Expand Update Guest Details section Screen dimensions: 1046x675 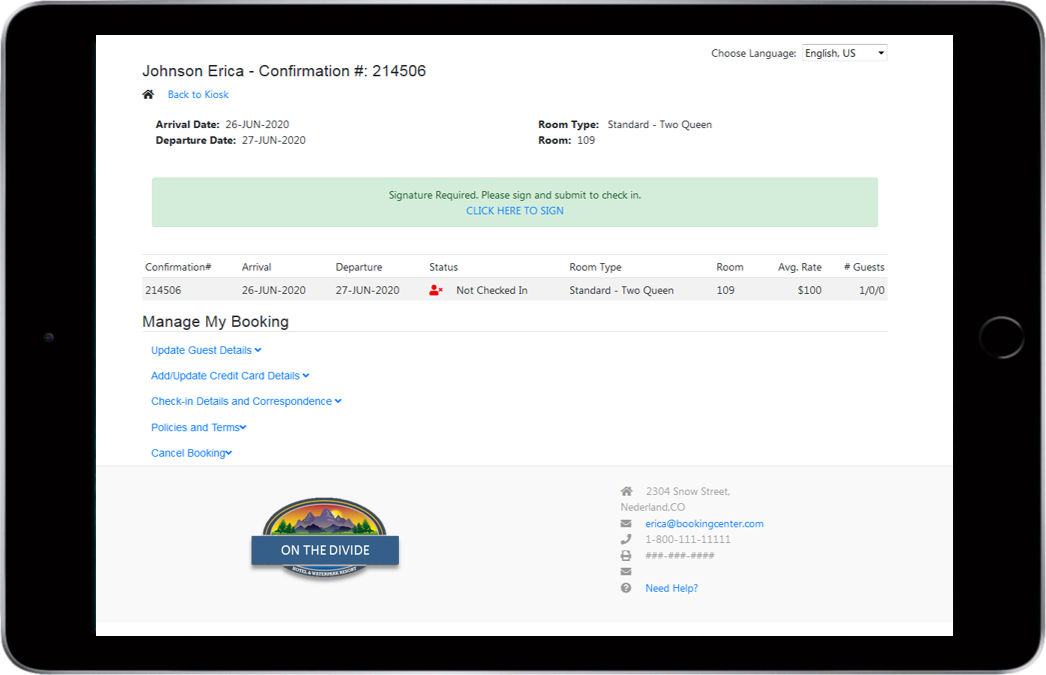[205, 351]
